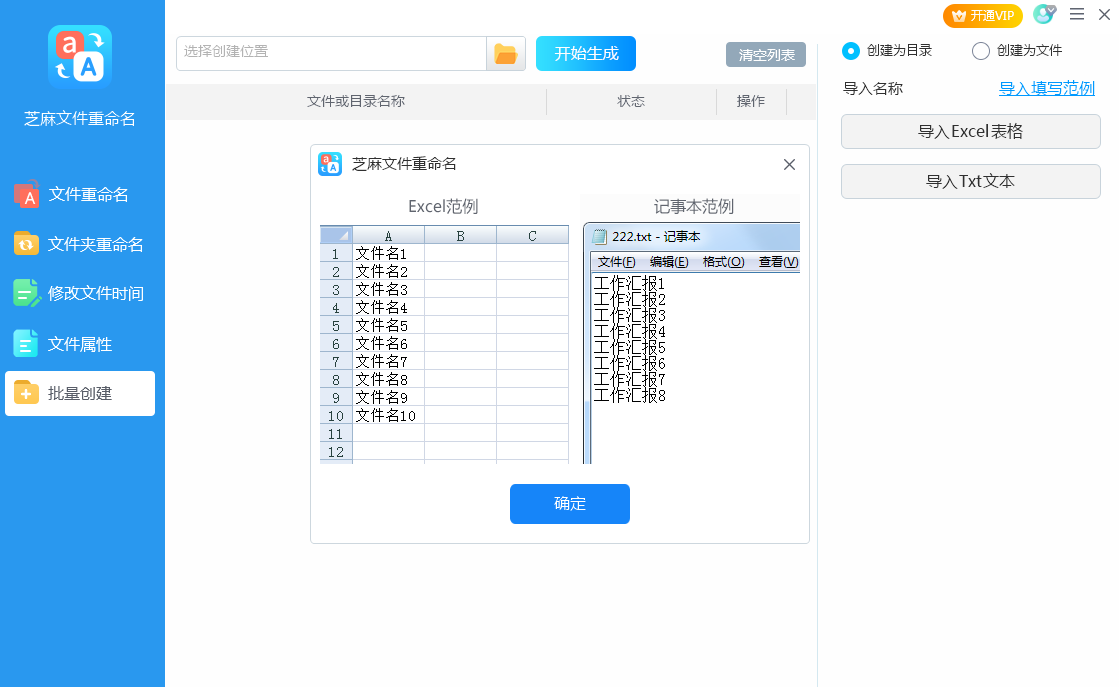
Task: Select the 创建为文件 radio option
Action: point(981,50)
